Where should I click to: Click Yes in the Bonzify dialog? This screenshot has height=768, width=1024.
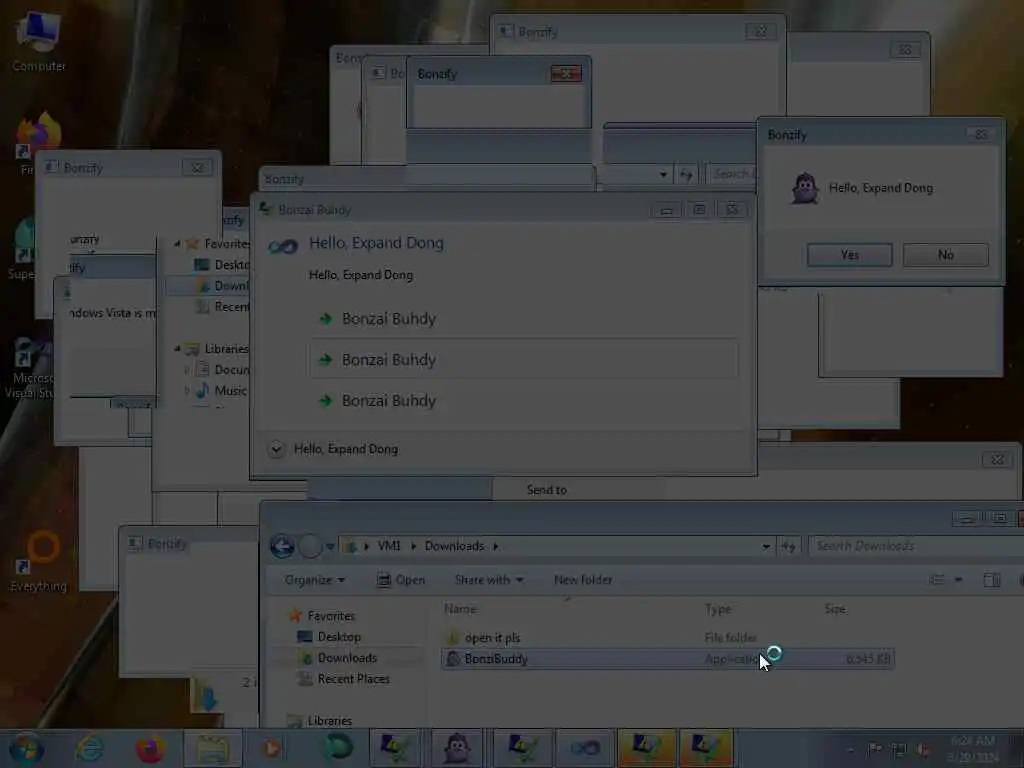[x=850, y=255]
